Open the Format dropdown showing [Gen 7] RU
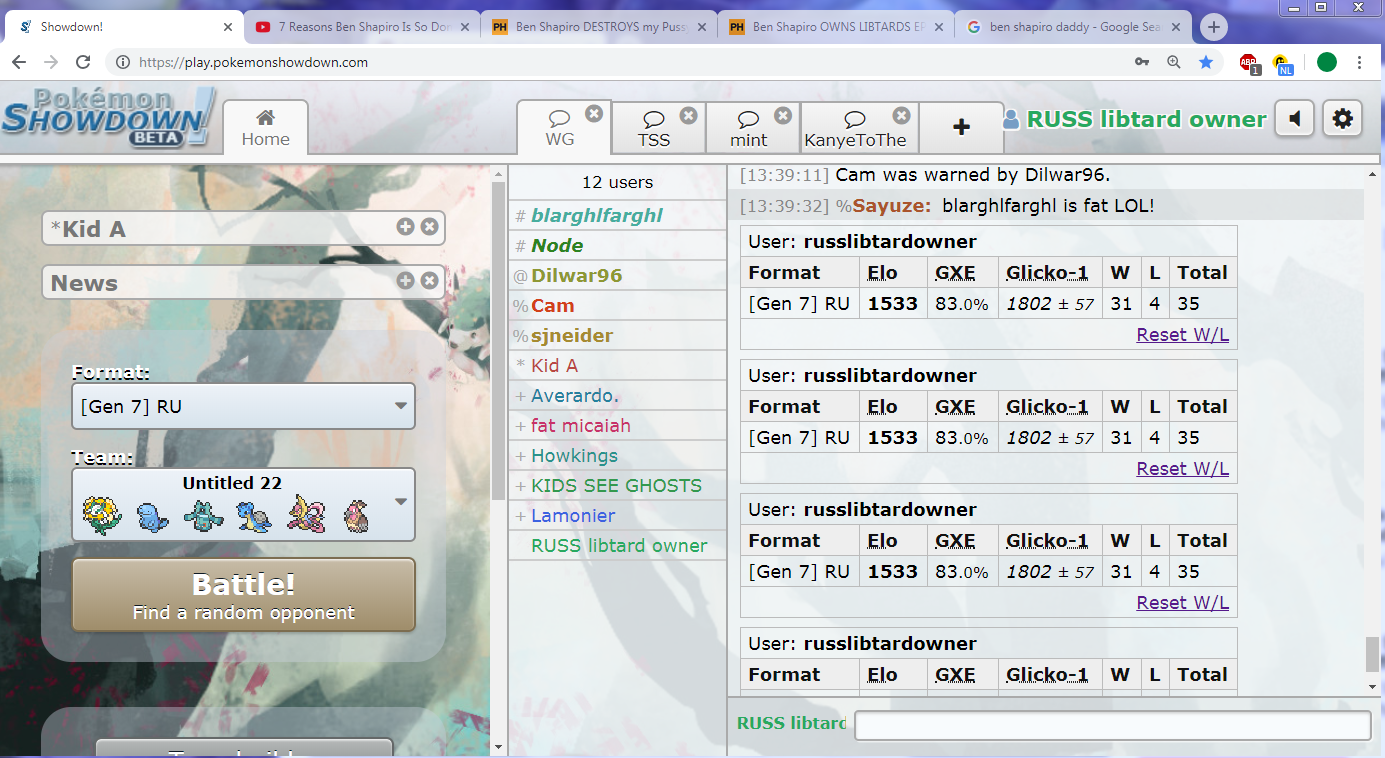Screen dimensions: 1385x758 244,406
